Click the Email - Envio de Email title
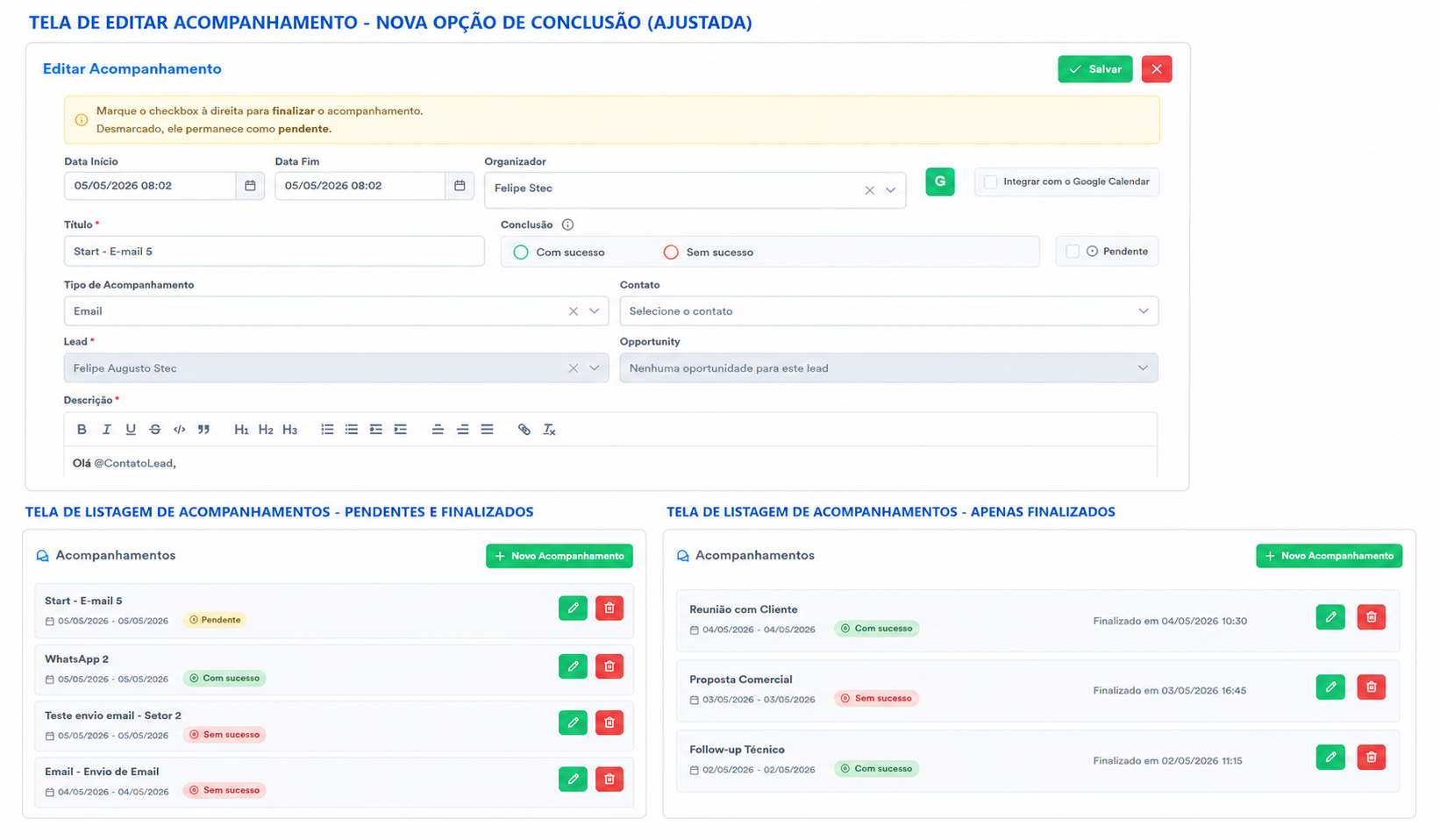This screenshot has height=840, width=1440. tap(102, 772)
